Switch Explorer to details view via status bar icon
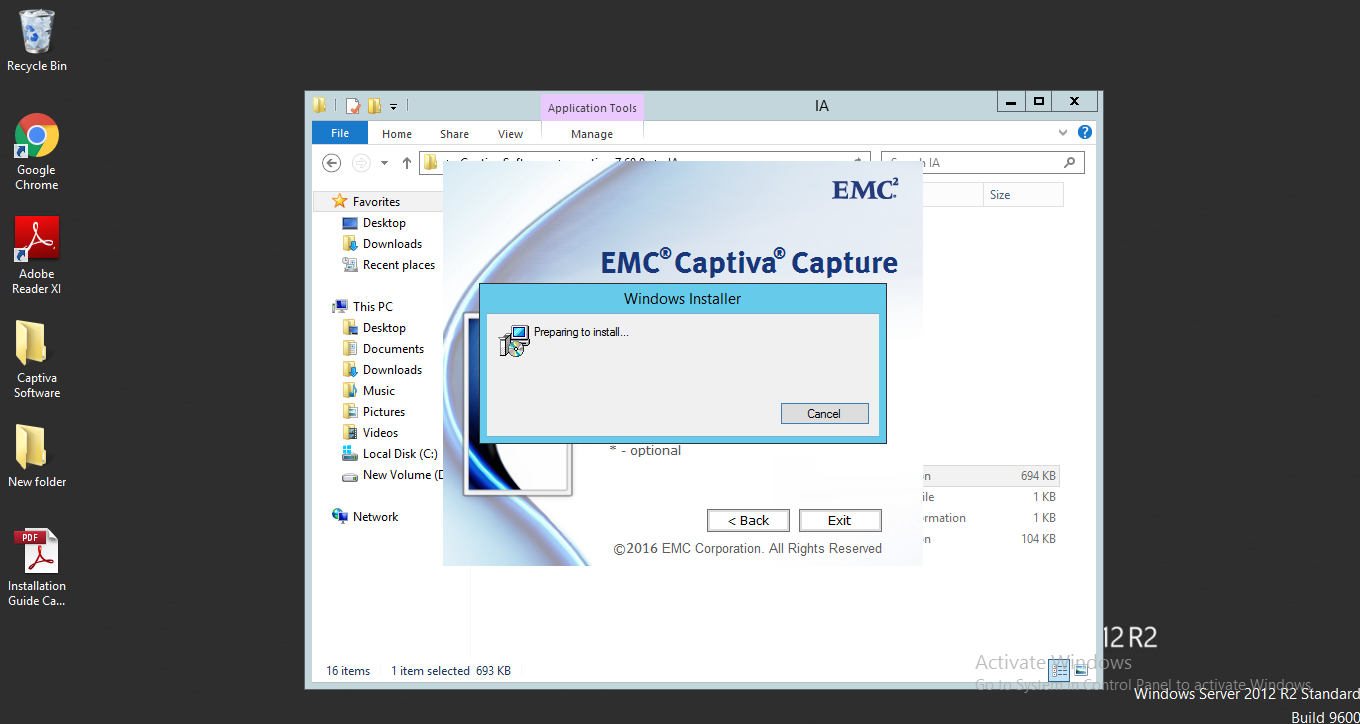Image resolution: width=1360 pixels, height=724 pixels. [x=1060, y=671]
